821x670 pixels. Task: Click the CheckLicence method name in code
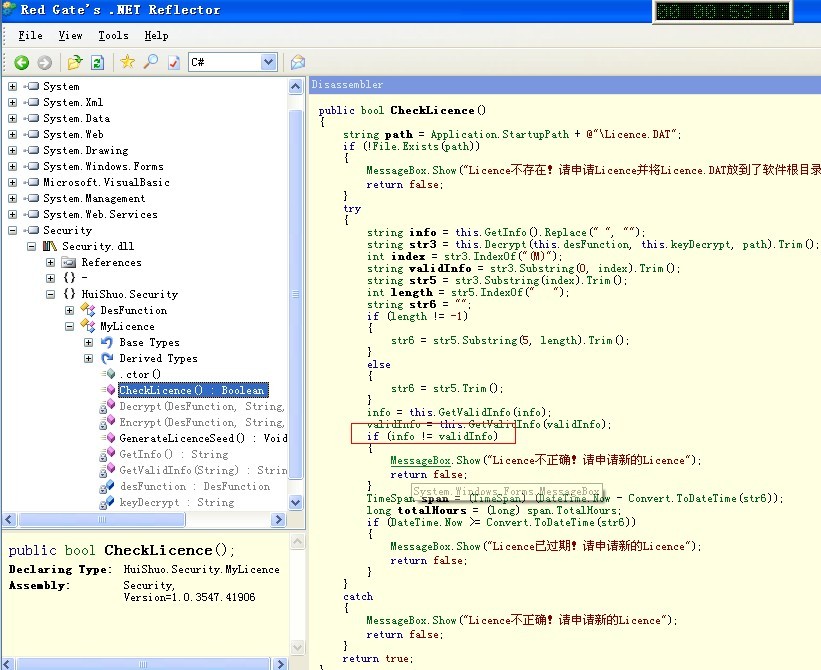[432, 110]
